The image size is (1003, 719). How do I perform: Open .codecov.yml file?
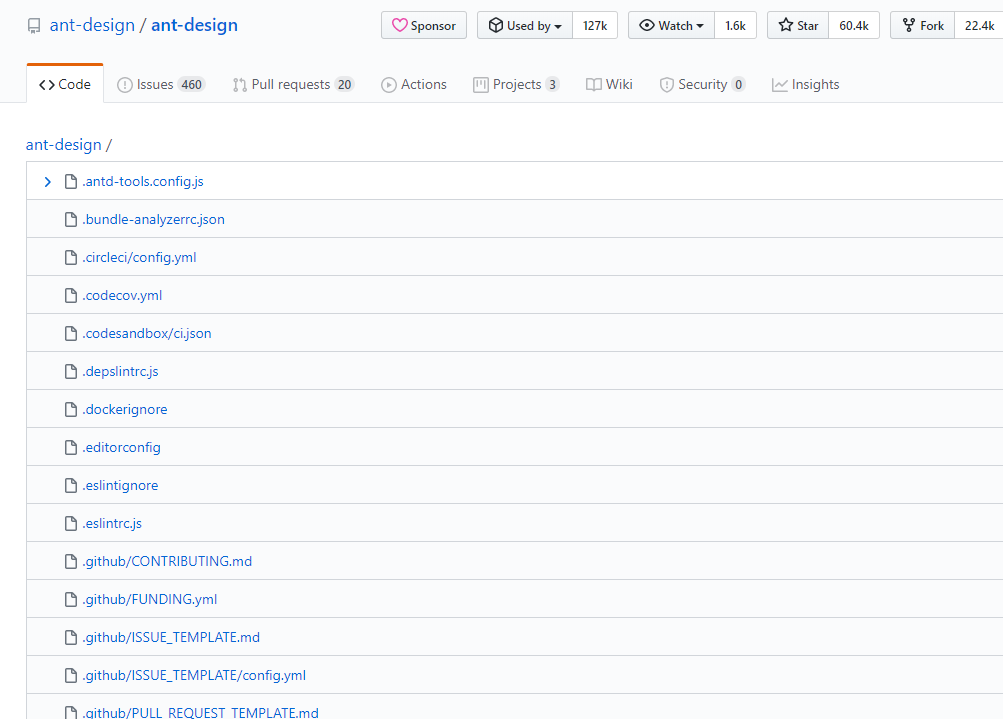(x=122, y=296)
